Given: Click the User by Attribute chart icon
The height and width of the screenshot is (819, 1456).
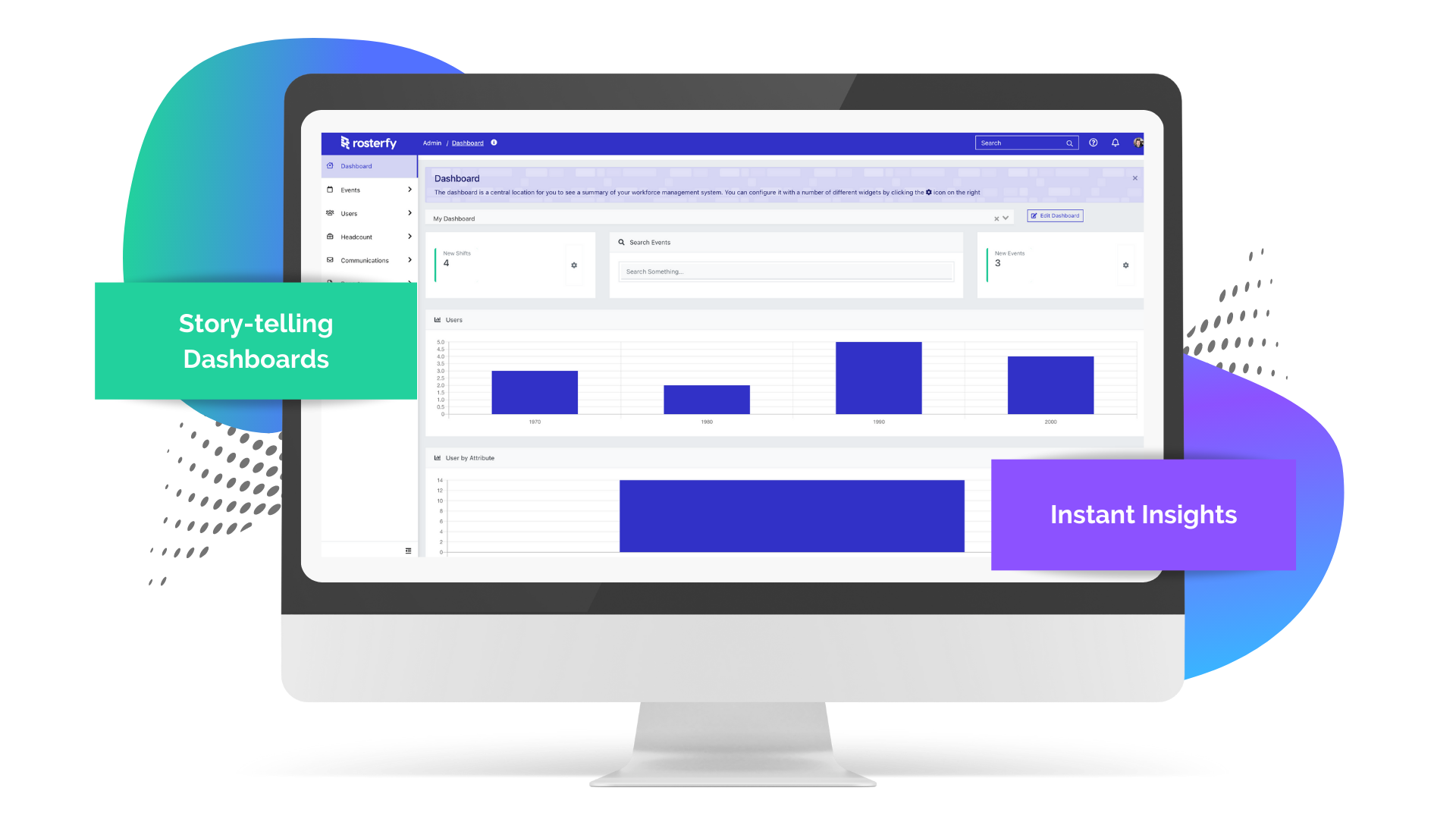Looking at the screenshot, I should (x=437, y=458).
